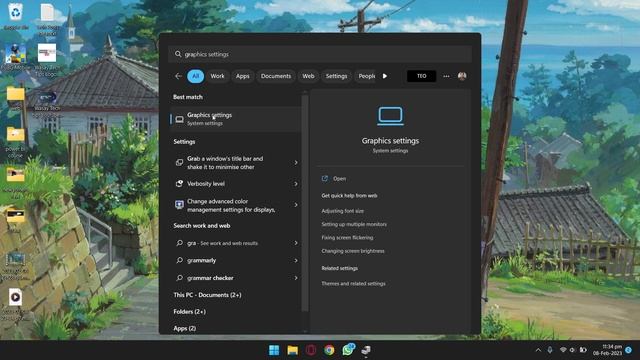Open the Recycle Bin on desktop

[x=15, y=16]
